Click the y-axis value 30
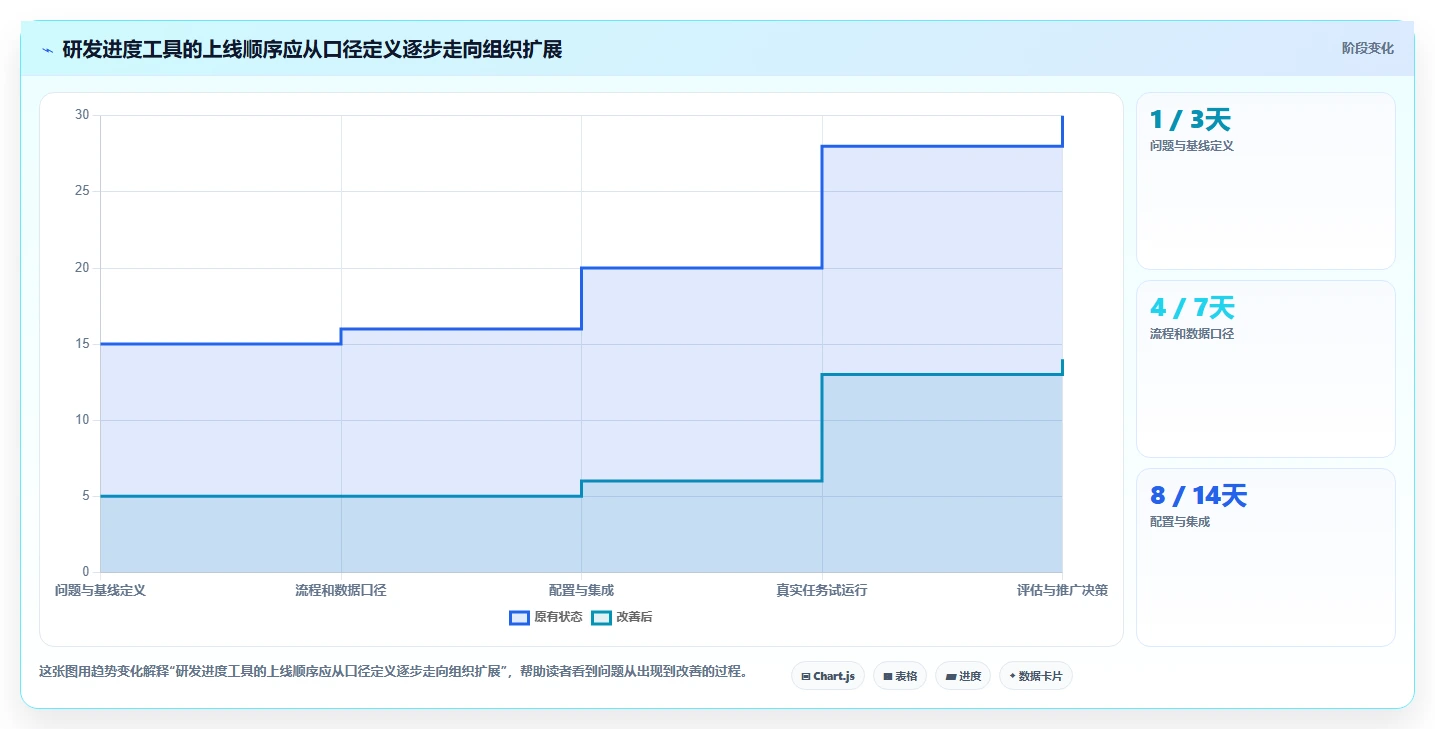 [x=83, y=115]
